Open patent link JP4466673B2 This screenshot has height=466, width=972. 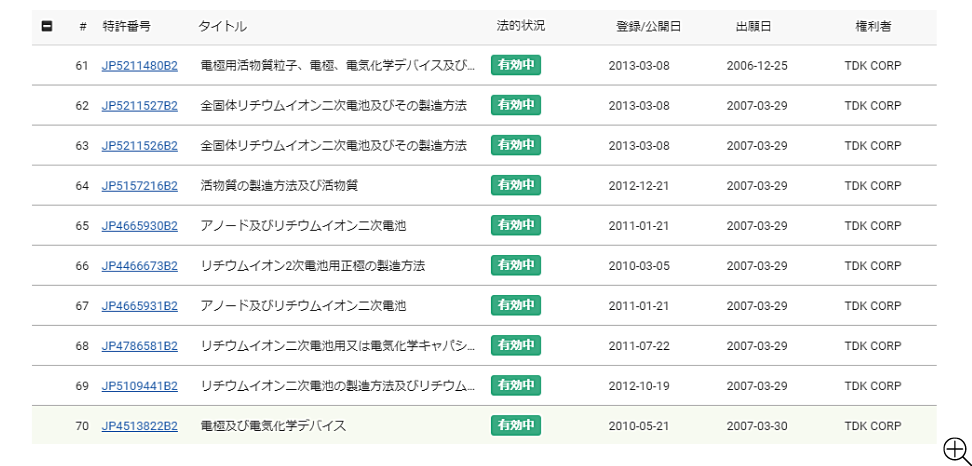(139, 266)
